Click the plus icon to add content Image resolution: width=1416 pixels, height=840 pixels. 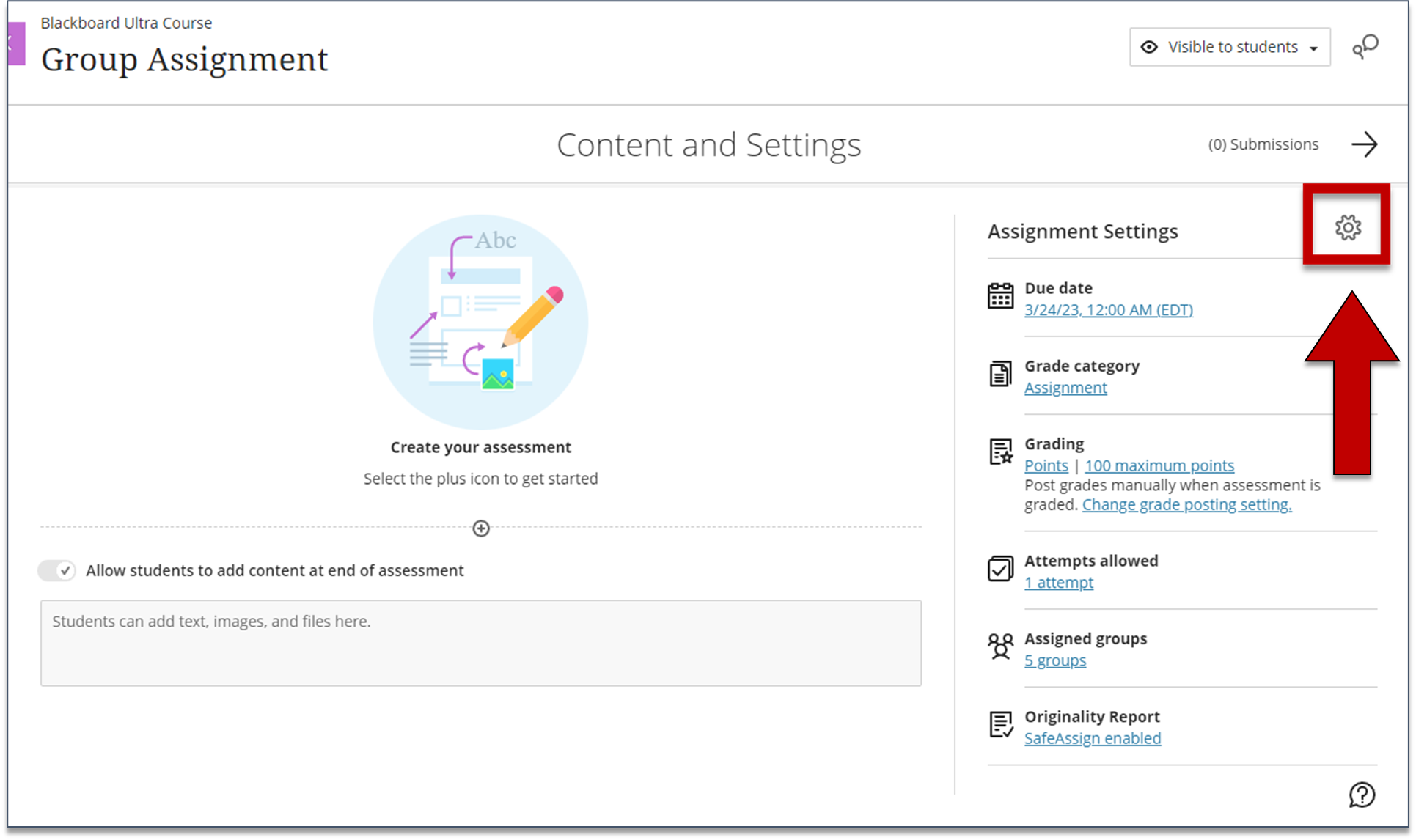point(481,528)
